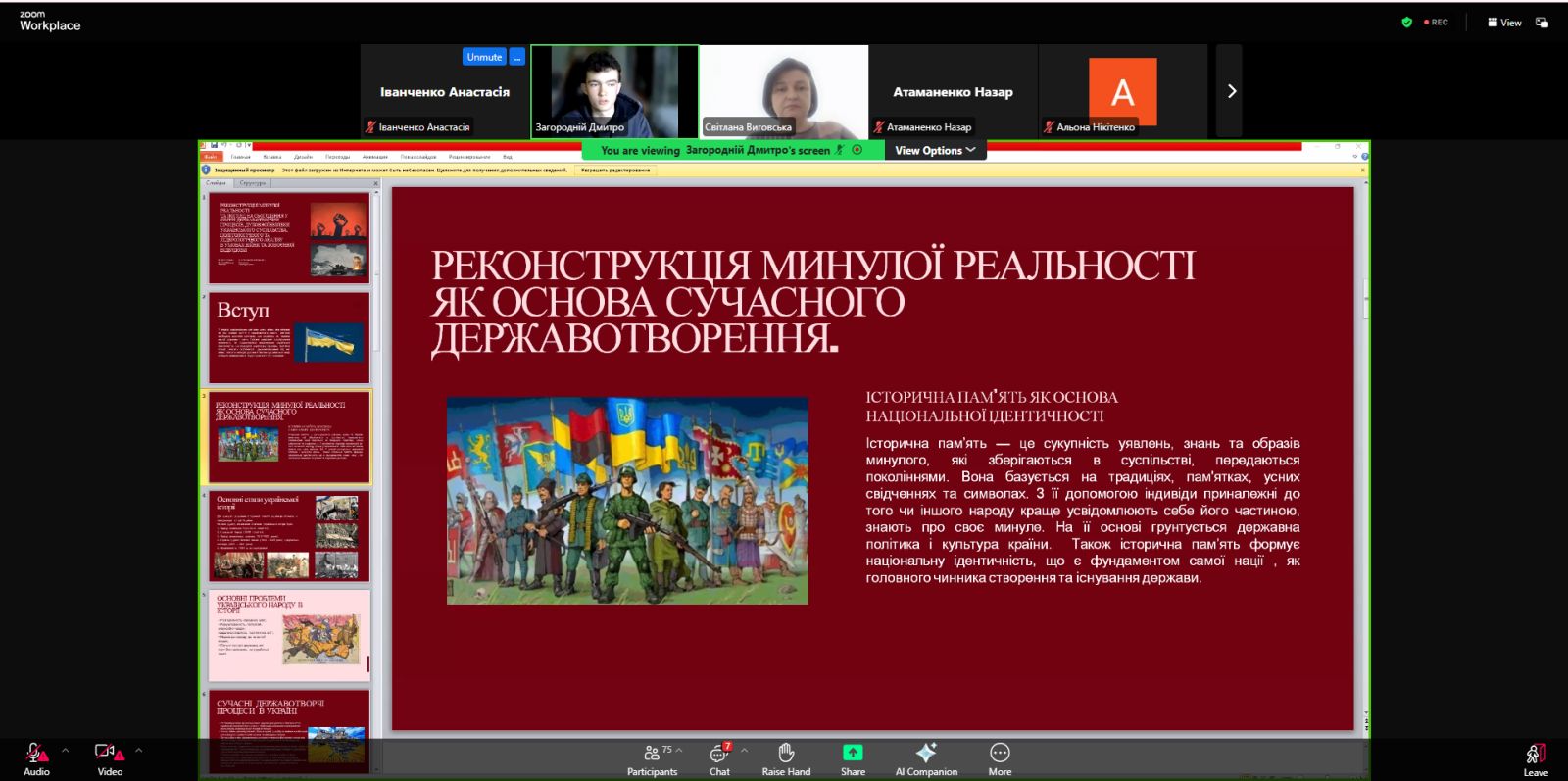This screenshot has height=781, width=1568.
Task: Open the View layout menu
Action: tap(1504, 22)
